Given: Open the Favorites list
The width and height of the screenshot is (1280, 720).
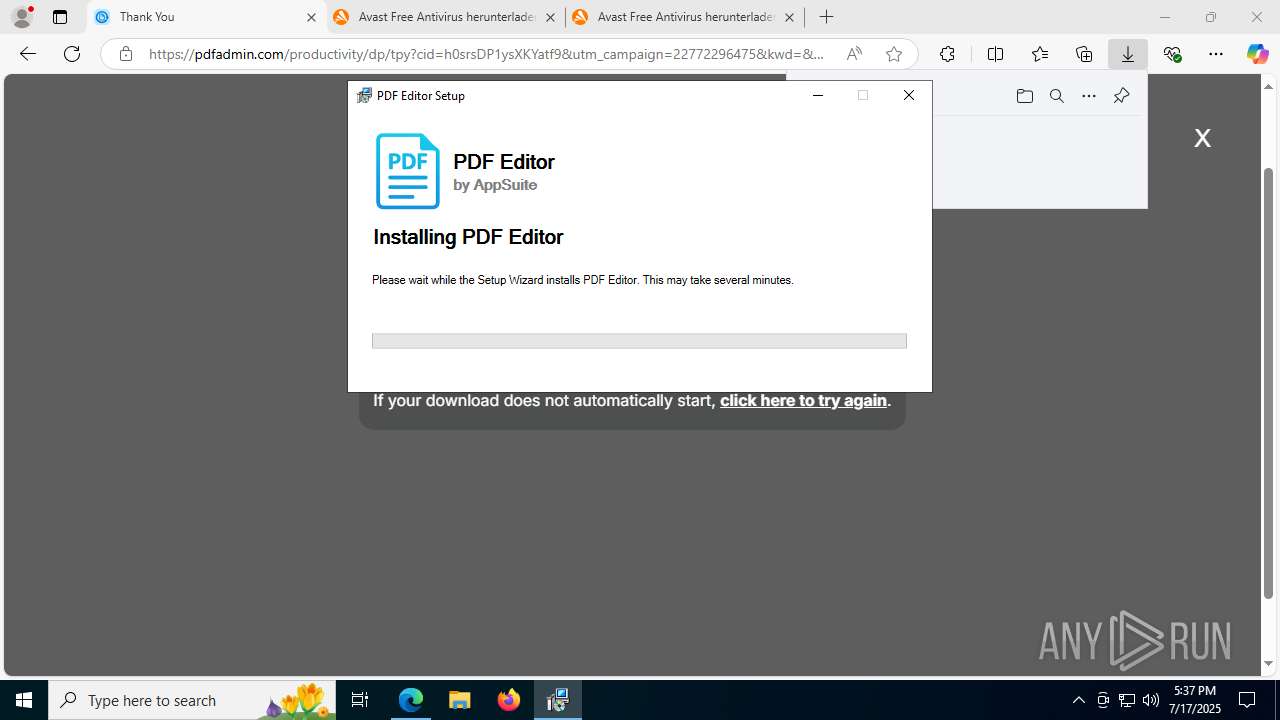Looking at the screenshot, I should click(1040, 54).
